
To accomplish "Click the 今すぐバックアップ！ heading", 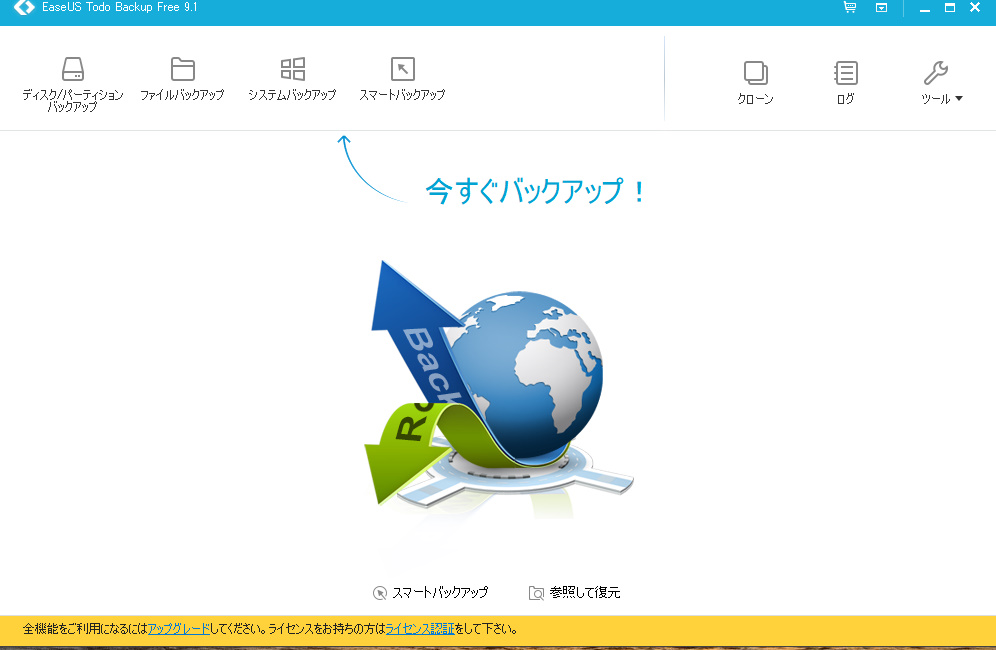I will click(x=537, y=191).
